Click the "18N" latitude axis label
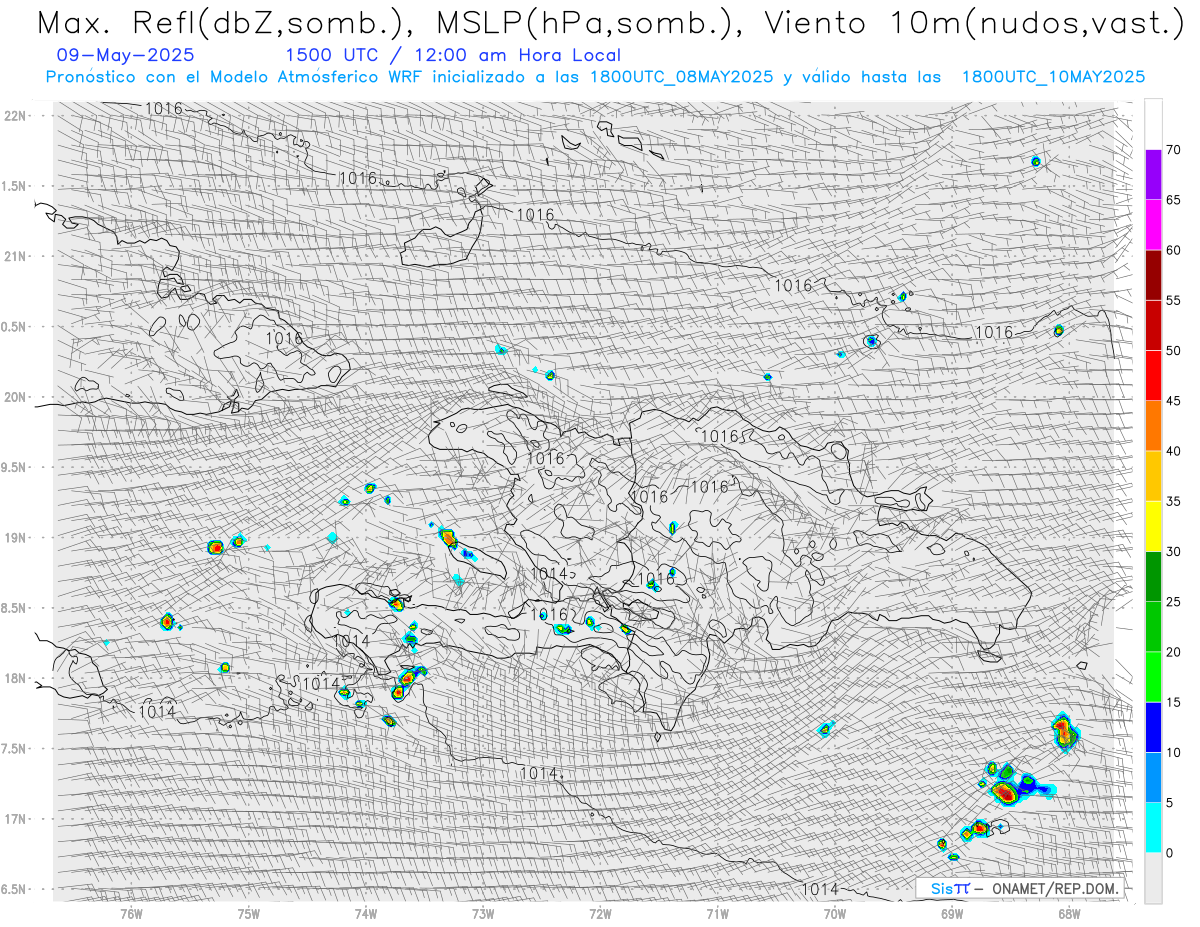Screen dimensions: 1200x927 (15, 679)
